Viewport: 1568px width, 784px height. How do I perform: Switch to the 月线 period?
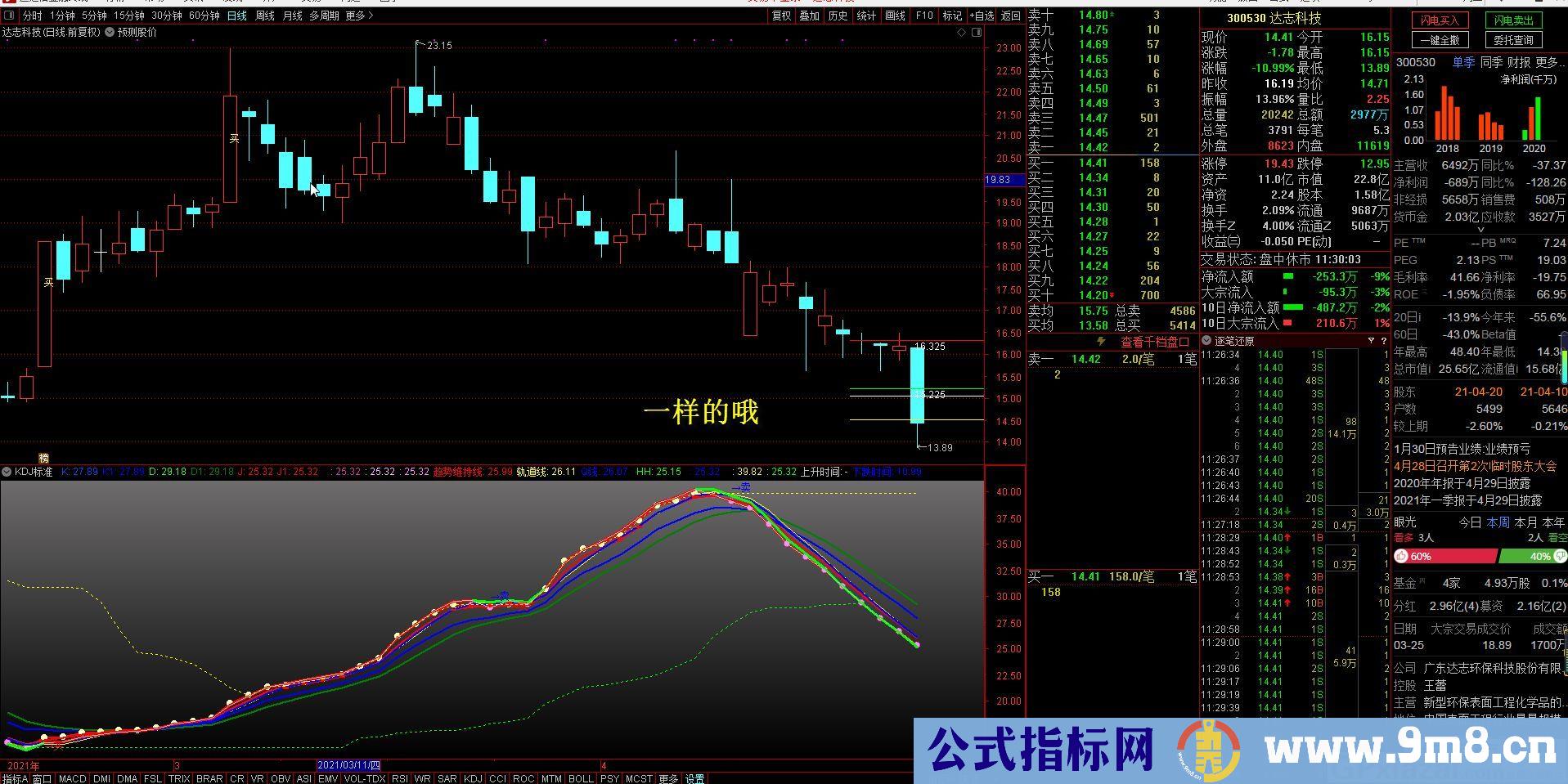[x=292, y=16]
